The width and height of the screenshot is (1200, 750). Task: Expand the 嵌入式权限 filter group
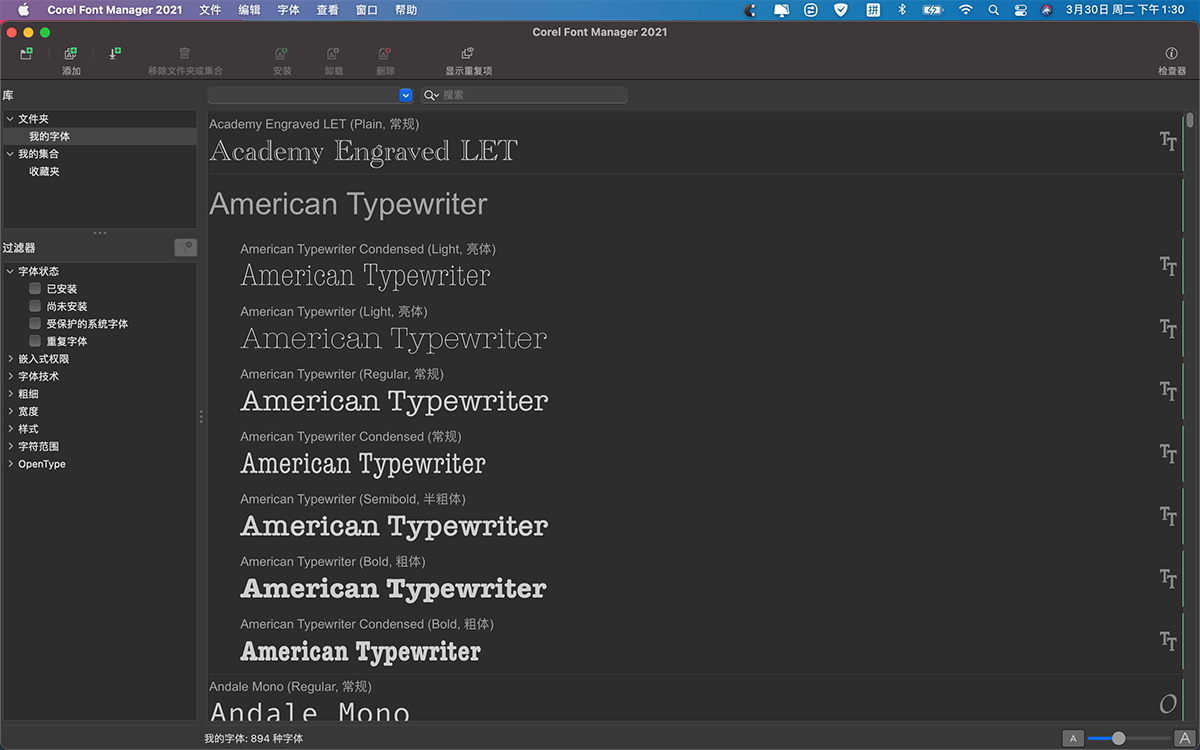[10, 358]
